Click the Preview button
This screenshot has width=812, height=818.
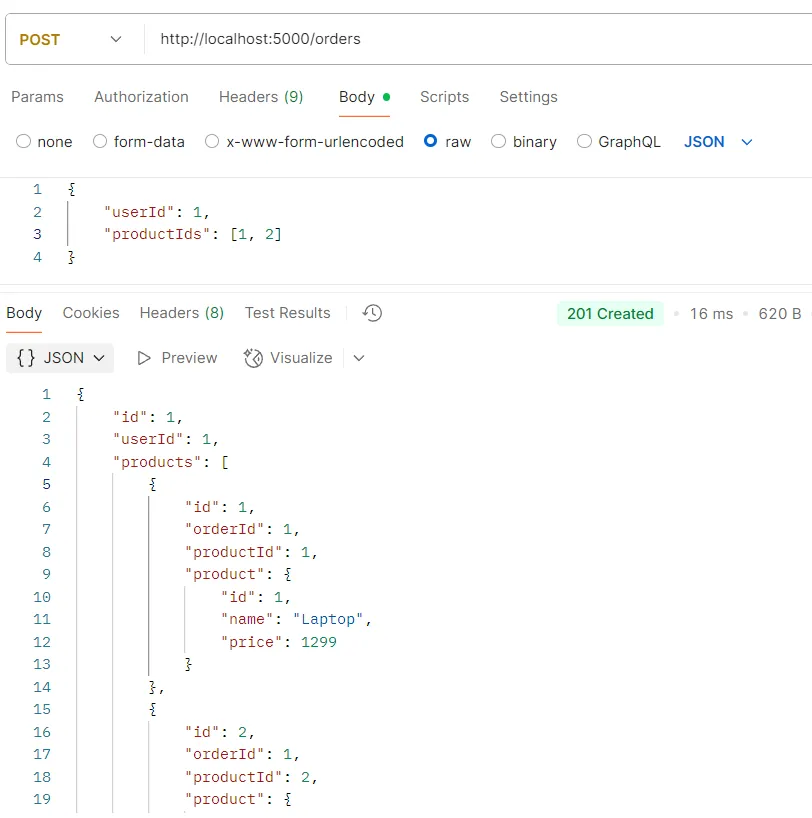(188, 357)
